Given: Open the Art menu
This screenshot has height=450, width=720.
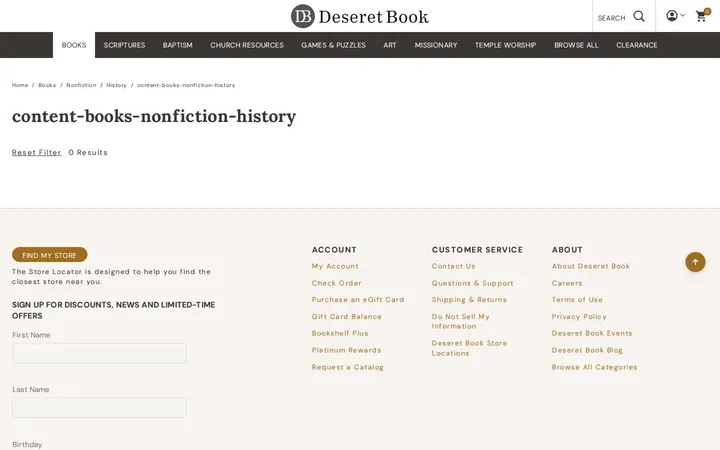Looking at the screenshot, I should 390,45.
